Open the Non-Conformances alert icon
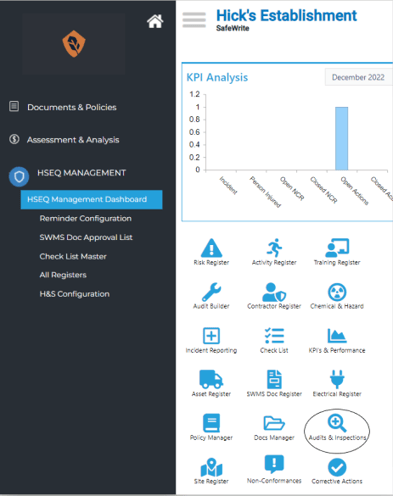This screenshot has height=496, width=393. (274, 464)
